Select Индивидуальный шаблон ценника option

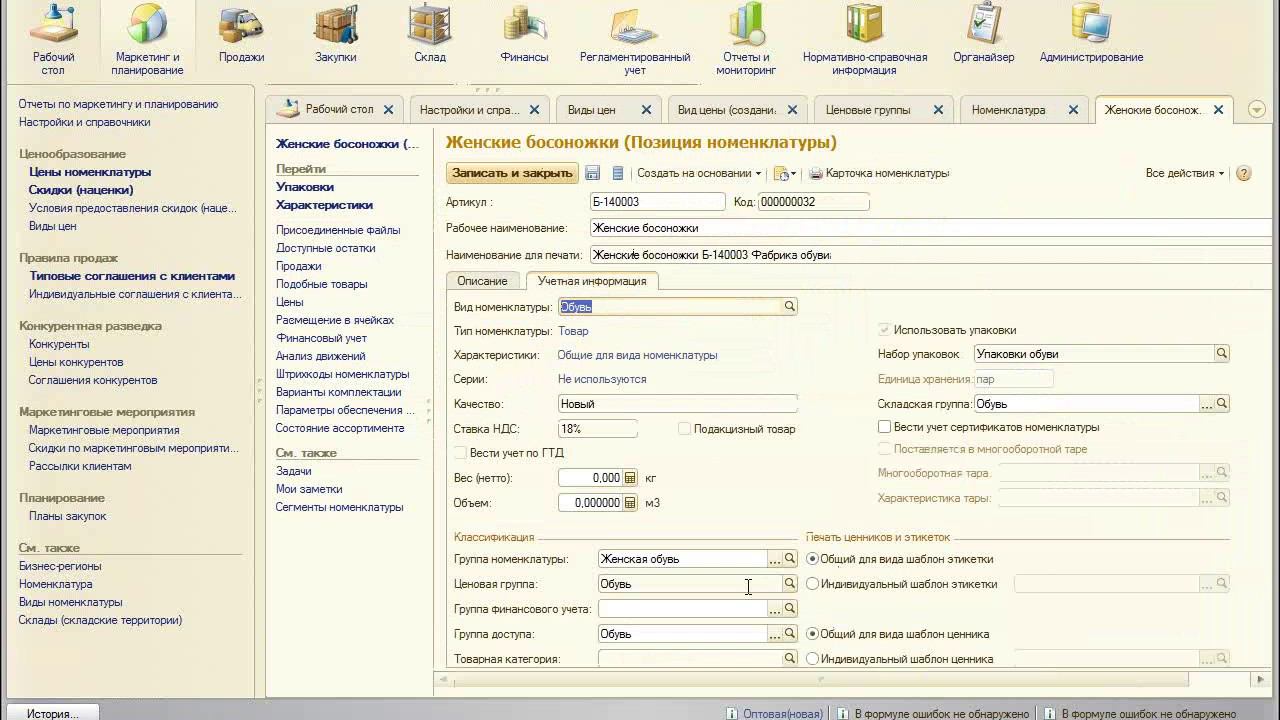point(812,659)
